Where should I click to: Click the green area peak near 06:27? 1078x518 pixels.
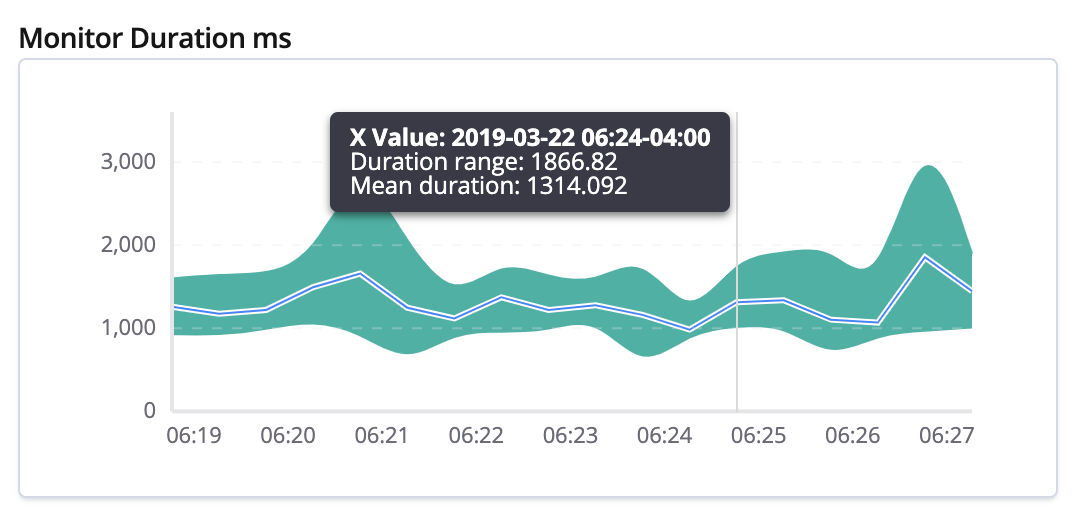pyautogui.click(x=929, y=190)
